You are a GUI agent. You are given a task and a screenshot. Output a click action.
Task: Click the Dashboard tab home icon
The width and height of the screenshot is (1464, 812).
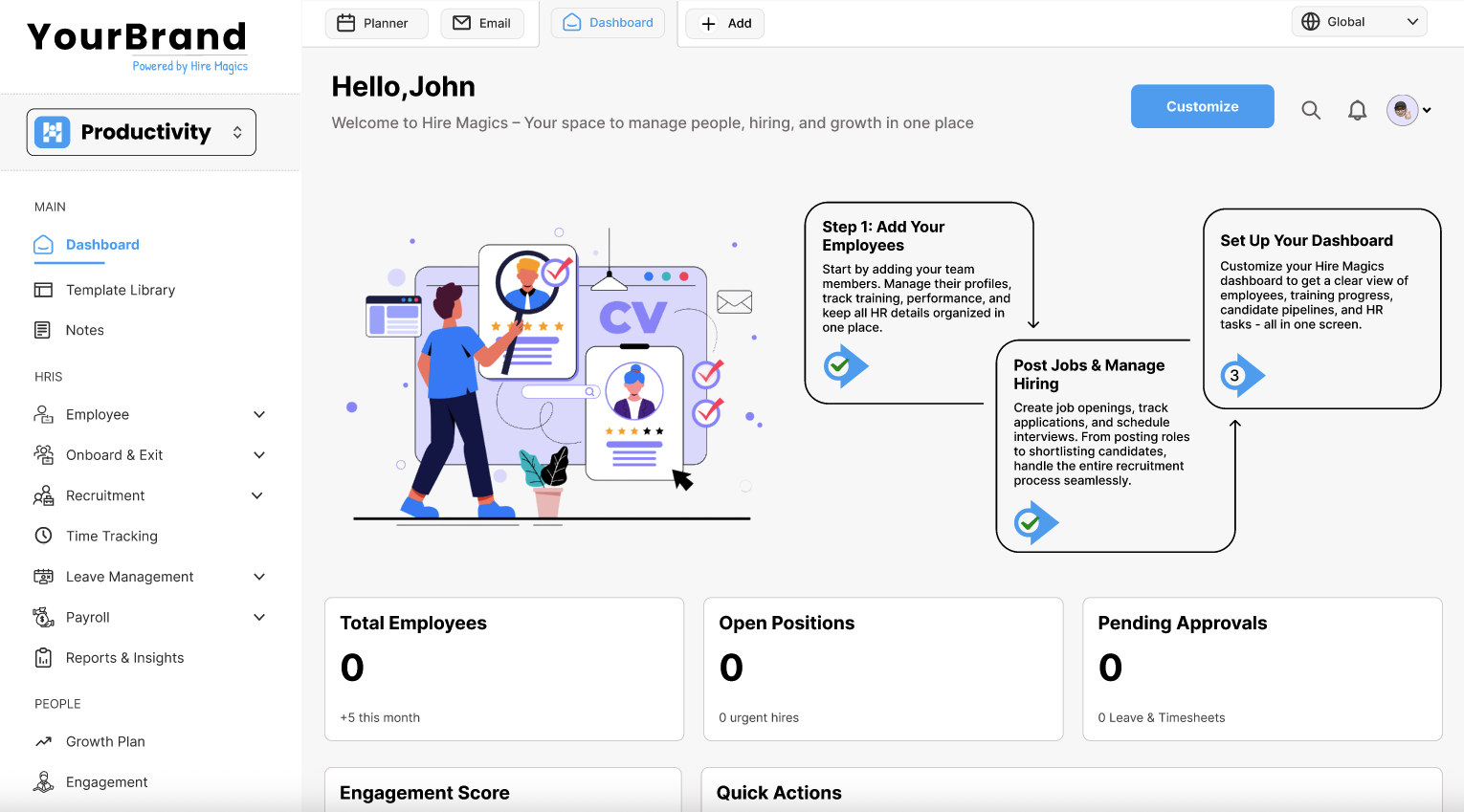pyautogui.click(x=572, y=22)
